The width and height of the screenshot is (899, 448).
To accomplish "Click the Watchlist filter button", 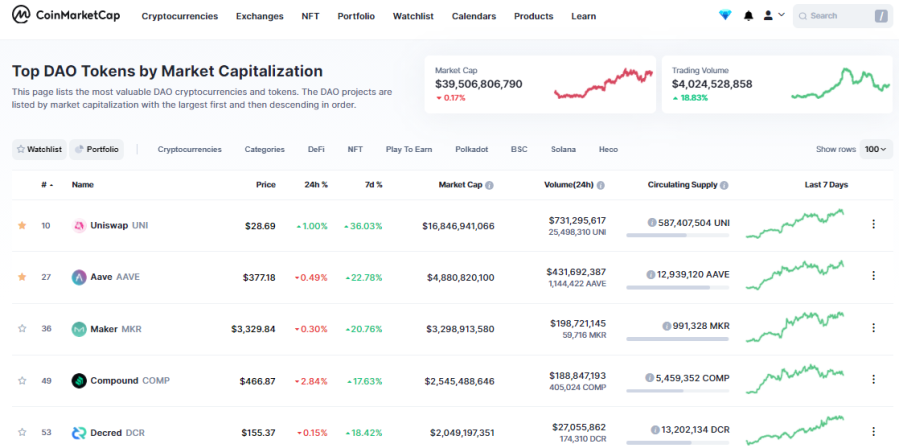I will (x=39, y=149).
